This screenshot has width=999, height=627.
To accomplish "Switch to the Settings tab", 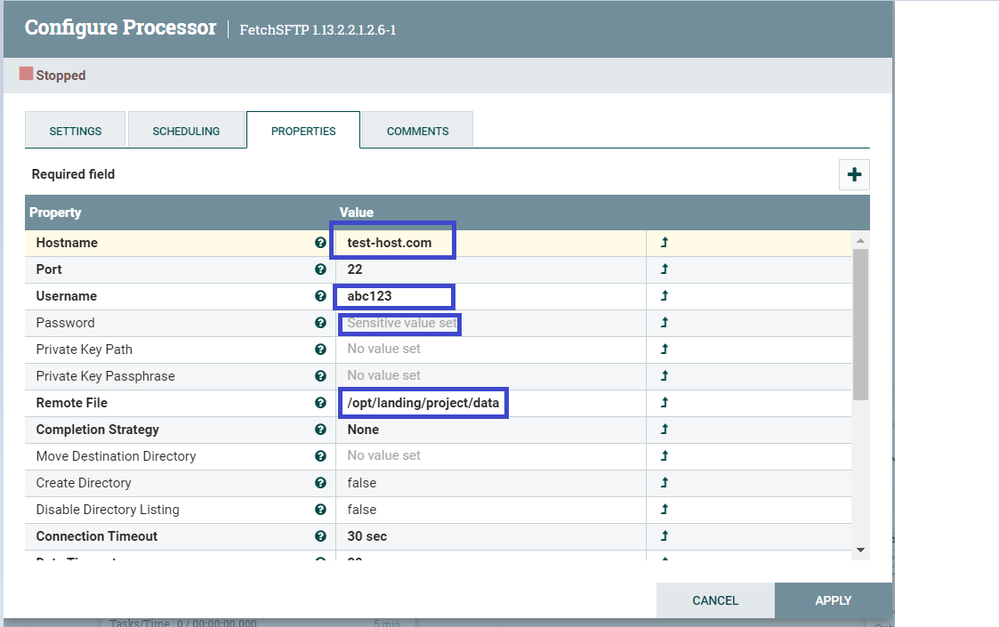I will point(76,131).
